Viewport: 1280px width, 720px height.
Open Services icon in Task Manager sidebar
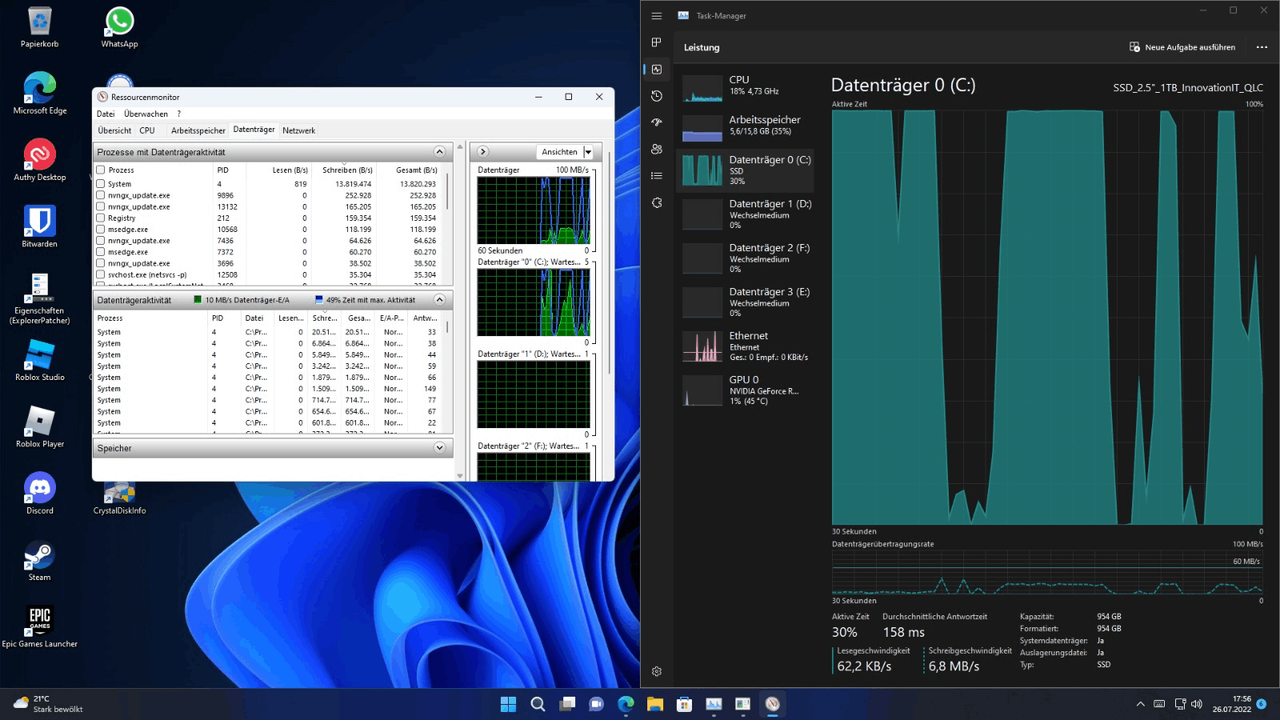point(656,202)
